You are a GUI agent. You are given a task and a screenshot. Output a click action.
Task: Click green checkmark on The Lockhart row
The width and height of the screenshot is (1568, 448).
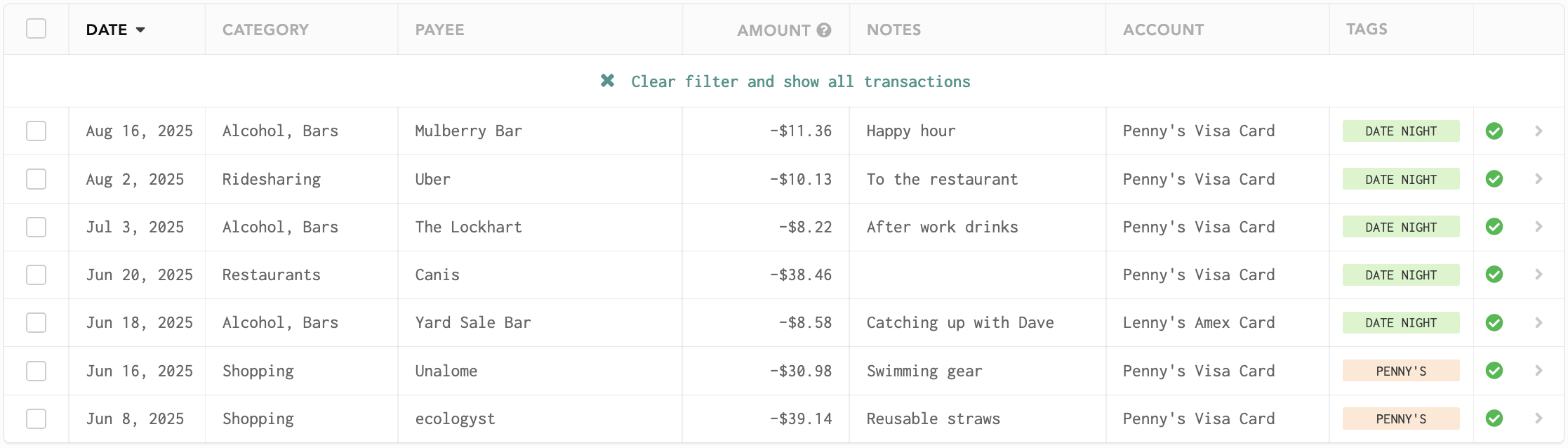[x=1494, y=227]
